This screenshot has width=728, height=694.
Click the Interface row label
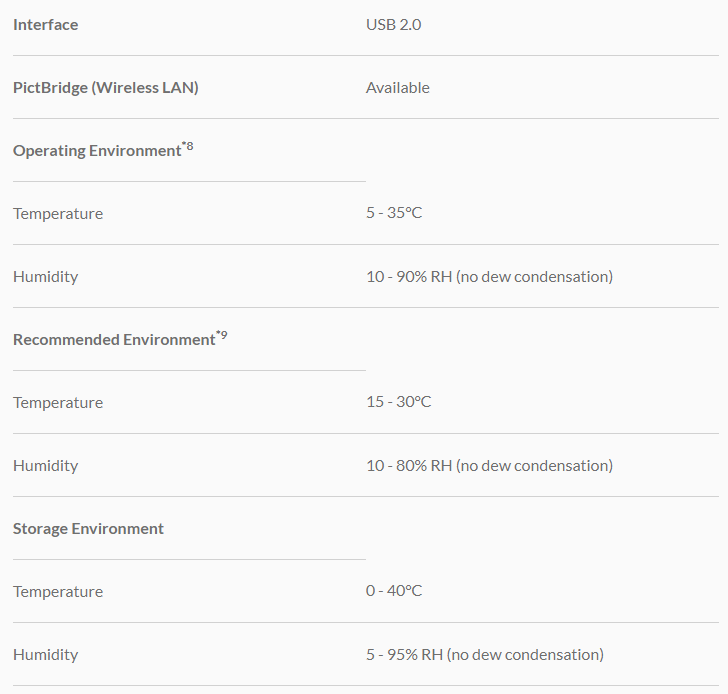pos(45,25)
